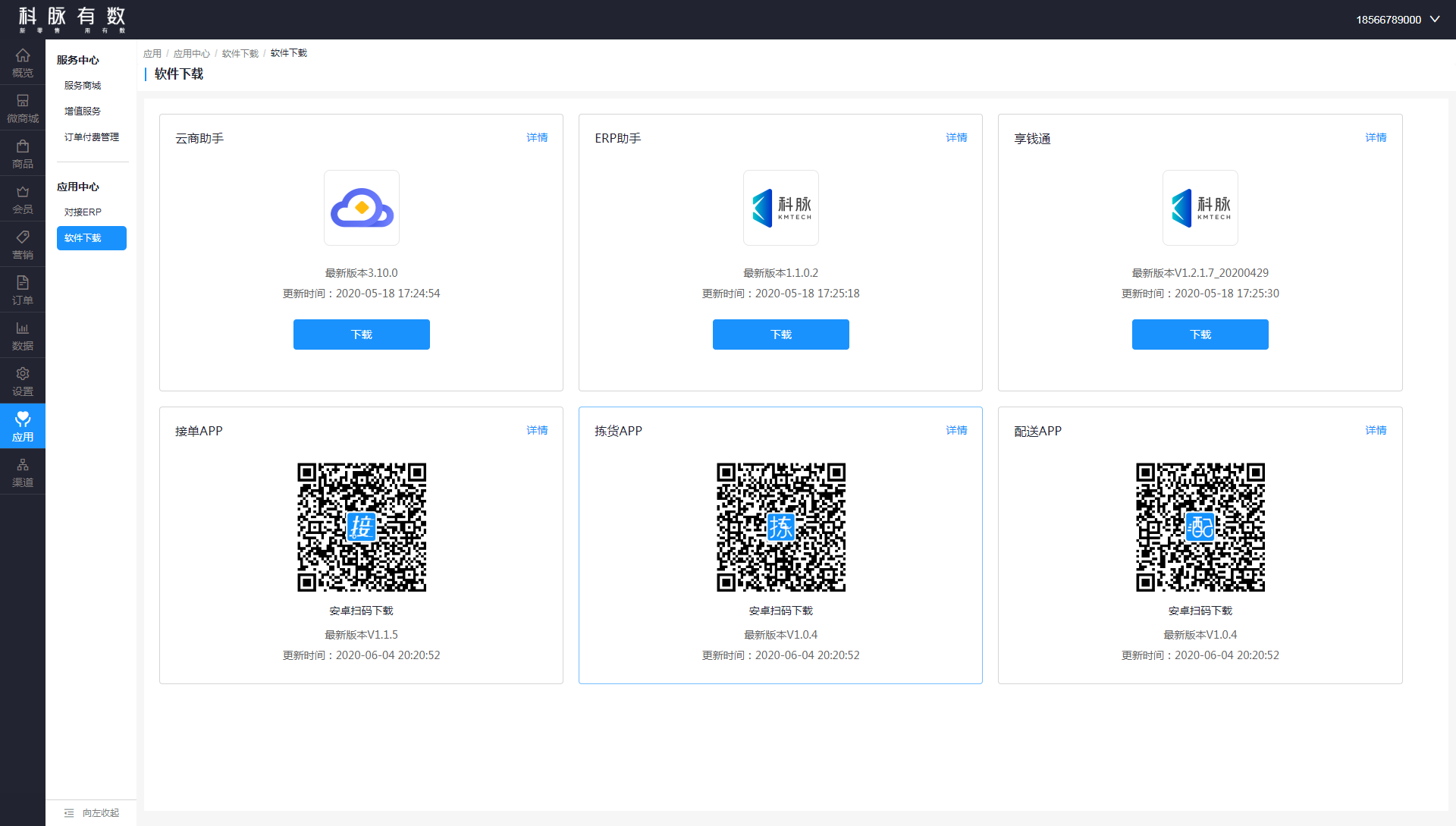This screenshot has width=1456, height=826.
Task: Click the 科脉有数 logo
Action: [72, 20]
